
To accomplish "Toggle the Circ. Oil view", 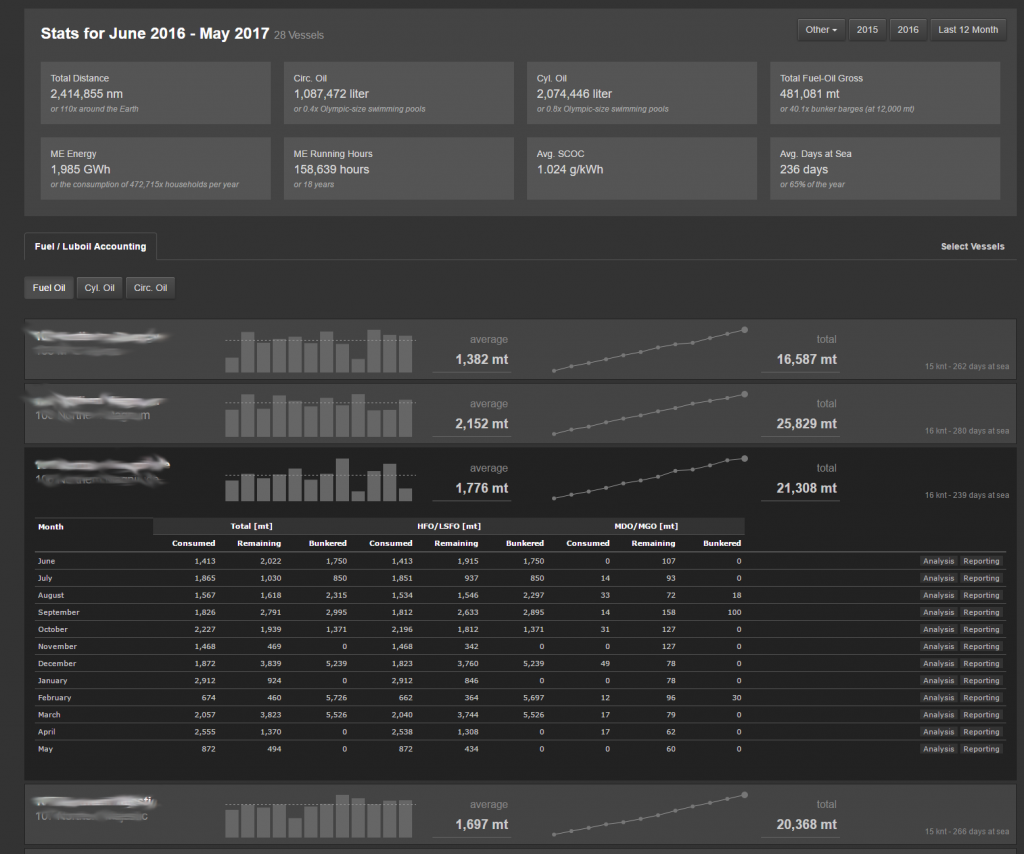I will pyautogui.click(x=150, y=288).
